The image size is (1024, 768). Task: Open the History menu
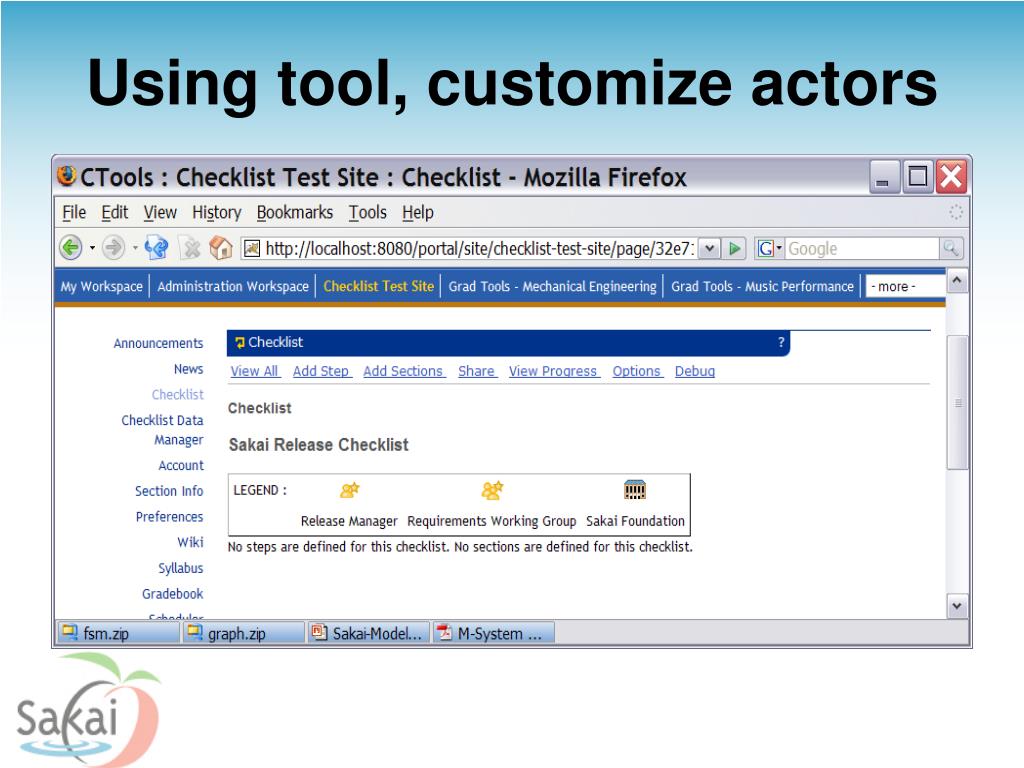(216, 212)
